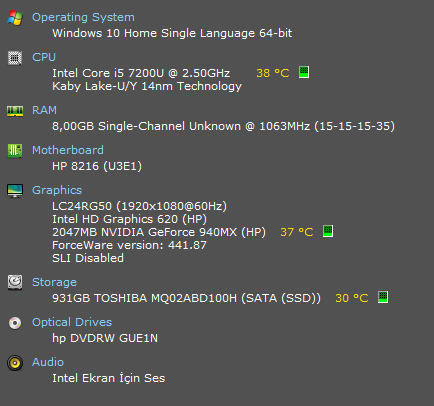Click the Audio speaker icon
The width and height of the screenshot is (434, 406).
tap(15, 363)
